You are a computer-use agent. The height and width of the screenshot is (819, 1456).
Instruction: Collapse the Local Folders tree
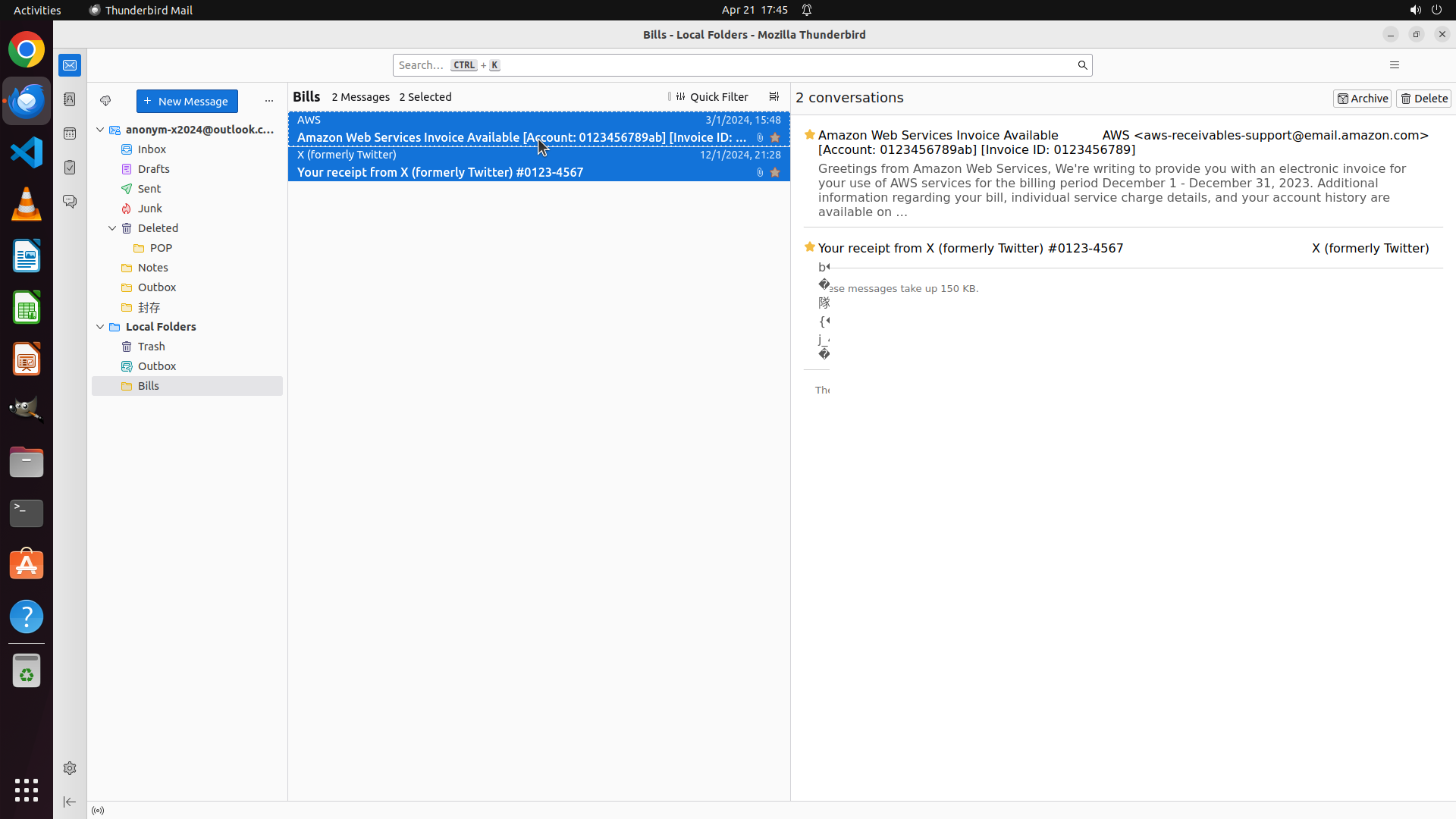100,327
